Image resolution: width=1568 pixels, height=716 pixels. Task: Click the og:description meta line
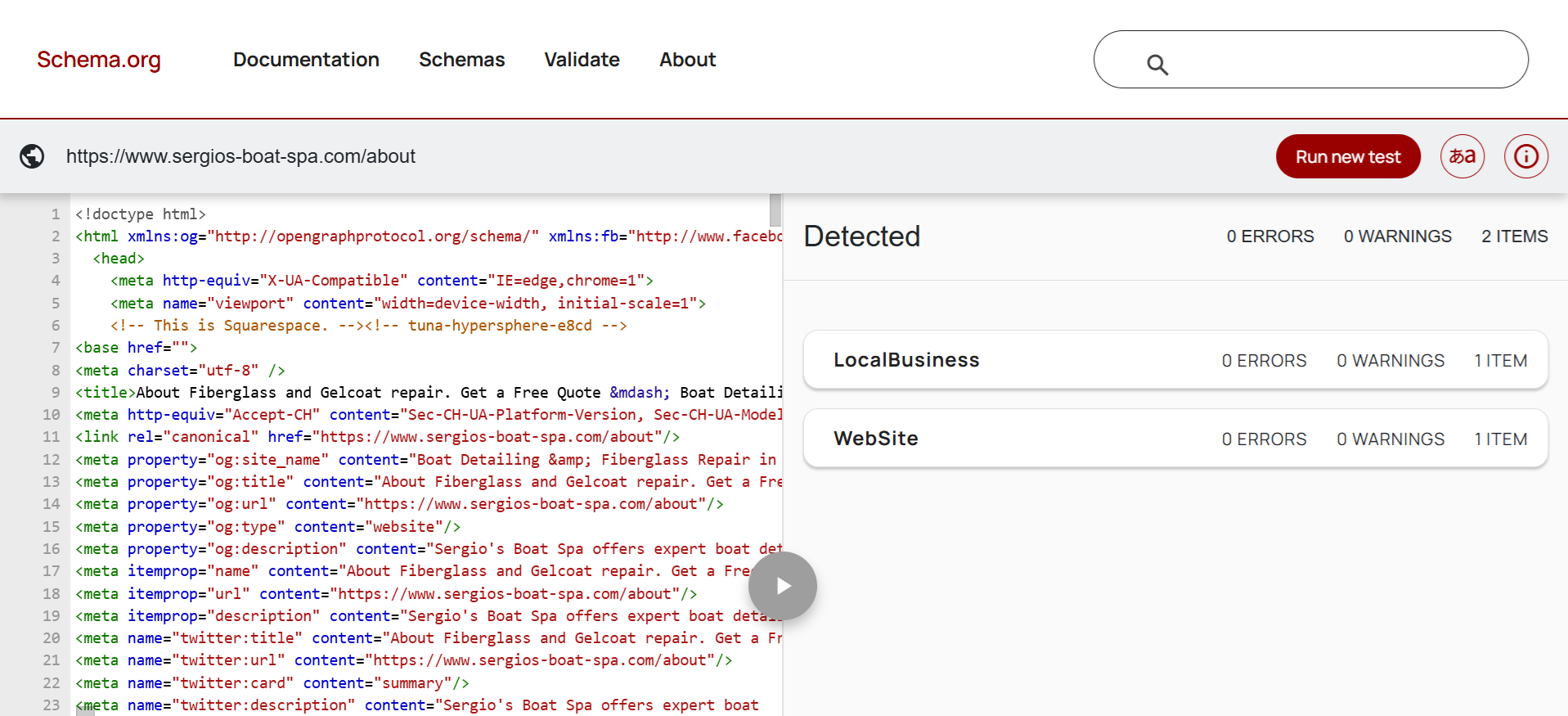[429, 549]
